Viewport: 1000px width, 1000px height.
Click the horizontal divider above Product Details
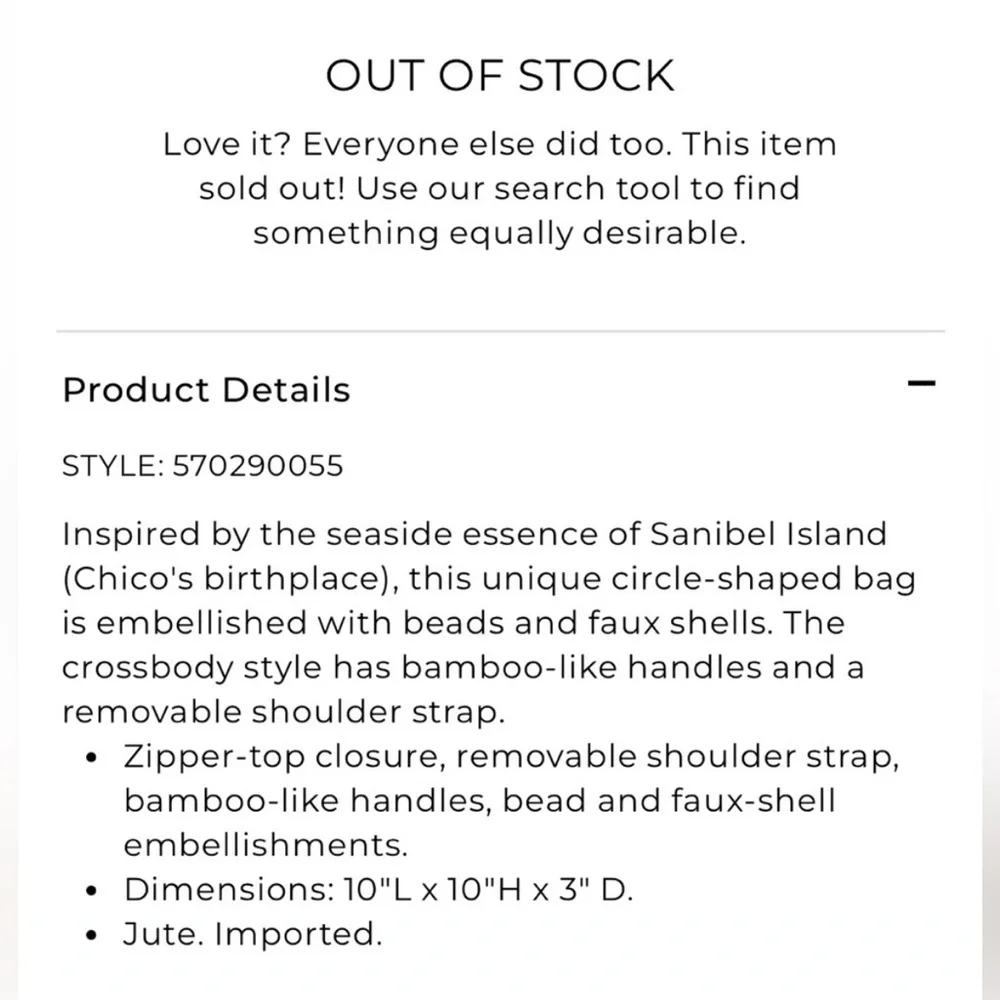click(501, 331)
